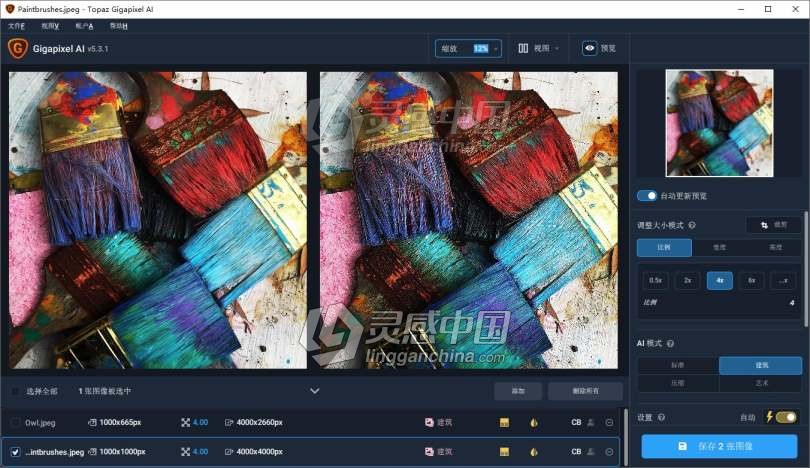Open the 视图 layout dropdown arrow
Screen dimensions: 810x468
pos(557,49)
